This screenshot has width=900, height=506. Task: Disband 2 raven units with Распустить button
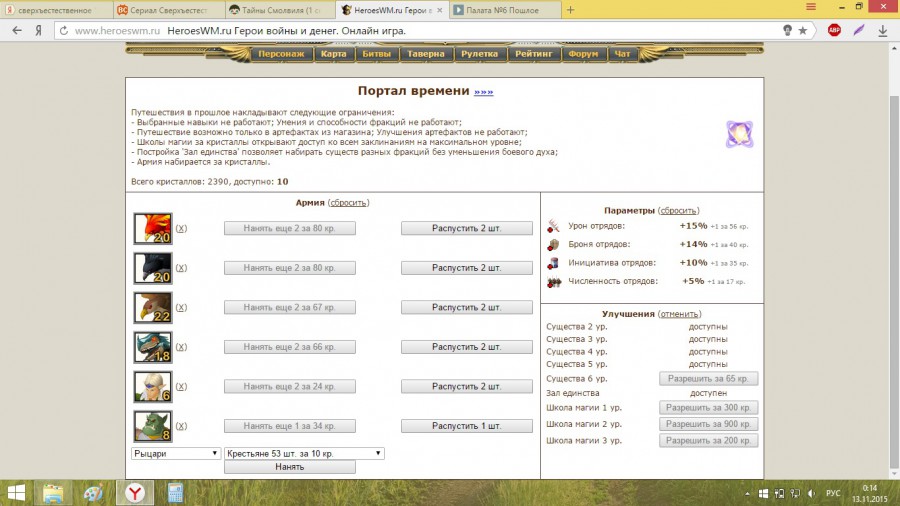pyautogui.click(x=467, y=268)
